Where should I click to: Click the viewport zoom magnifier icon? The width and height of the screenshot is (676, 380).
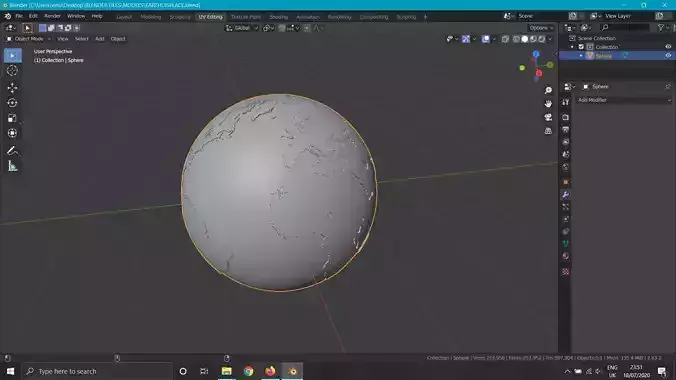coord(548,90)
